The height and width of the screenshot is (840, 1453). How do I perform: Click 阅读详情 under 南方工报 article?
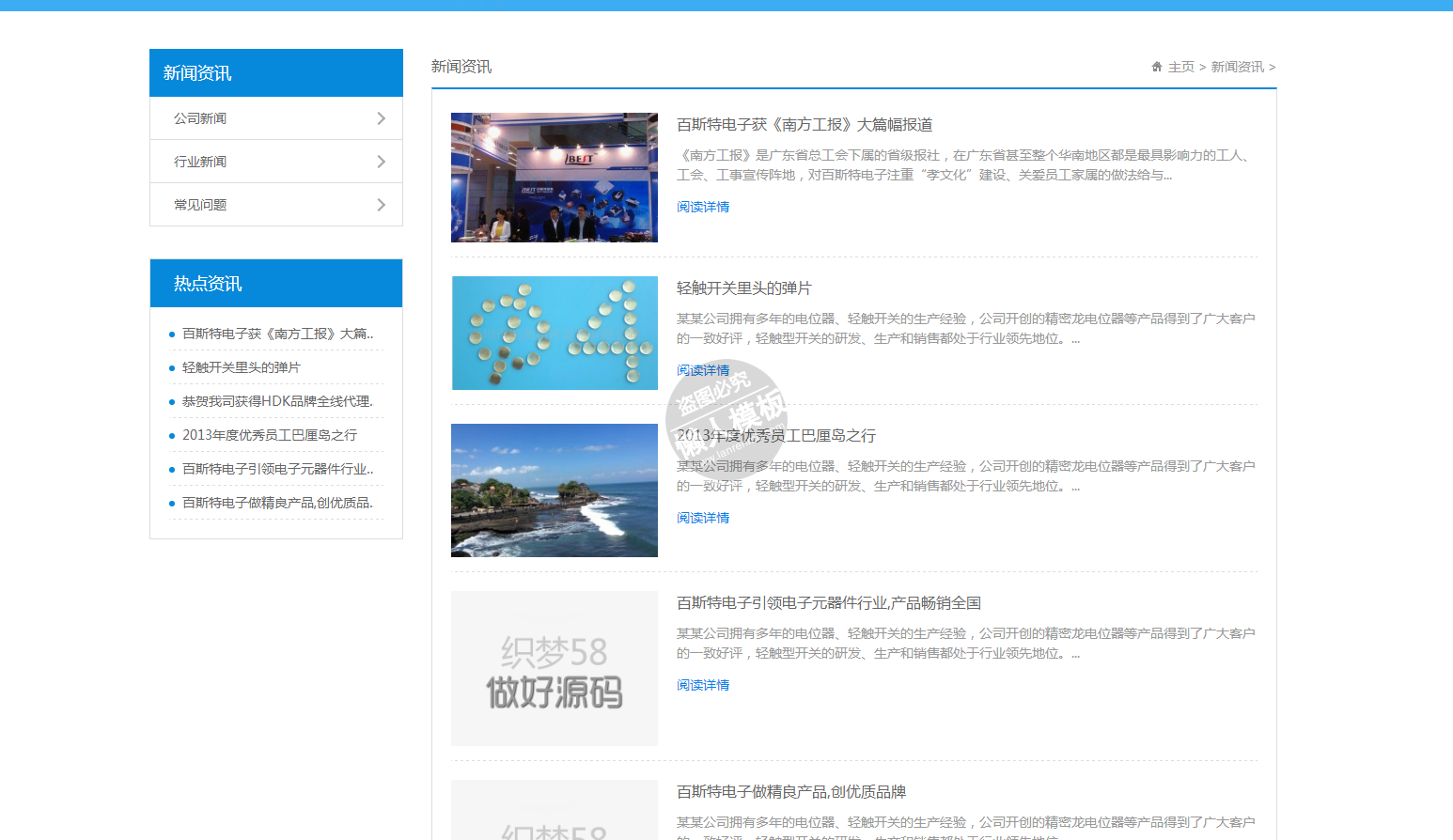point(703,207)
